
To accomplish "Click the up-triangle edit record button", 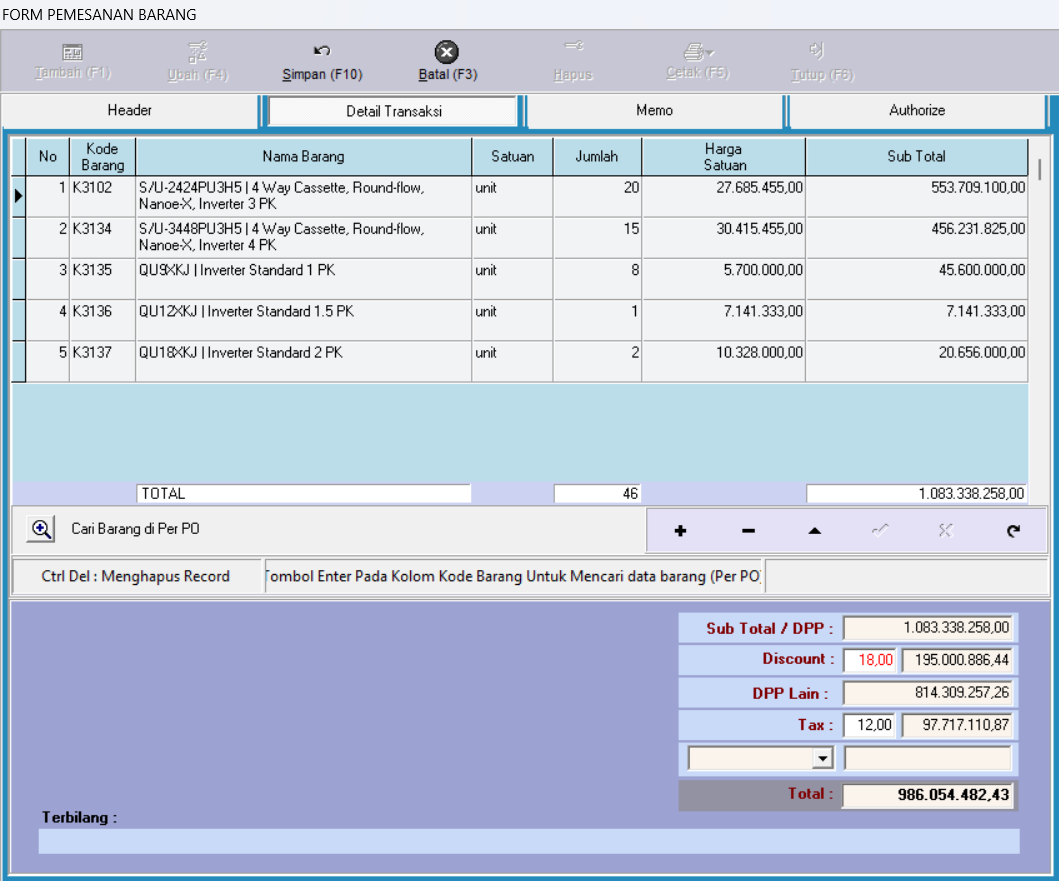I will click(x=814, y=531).
